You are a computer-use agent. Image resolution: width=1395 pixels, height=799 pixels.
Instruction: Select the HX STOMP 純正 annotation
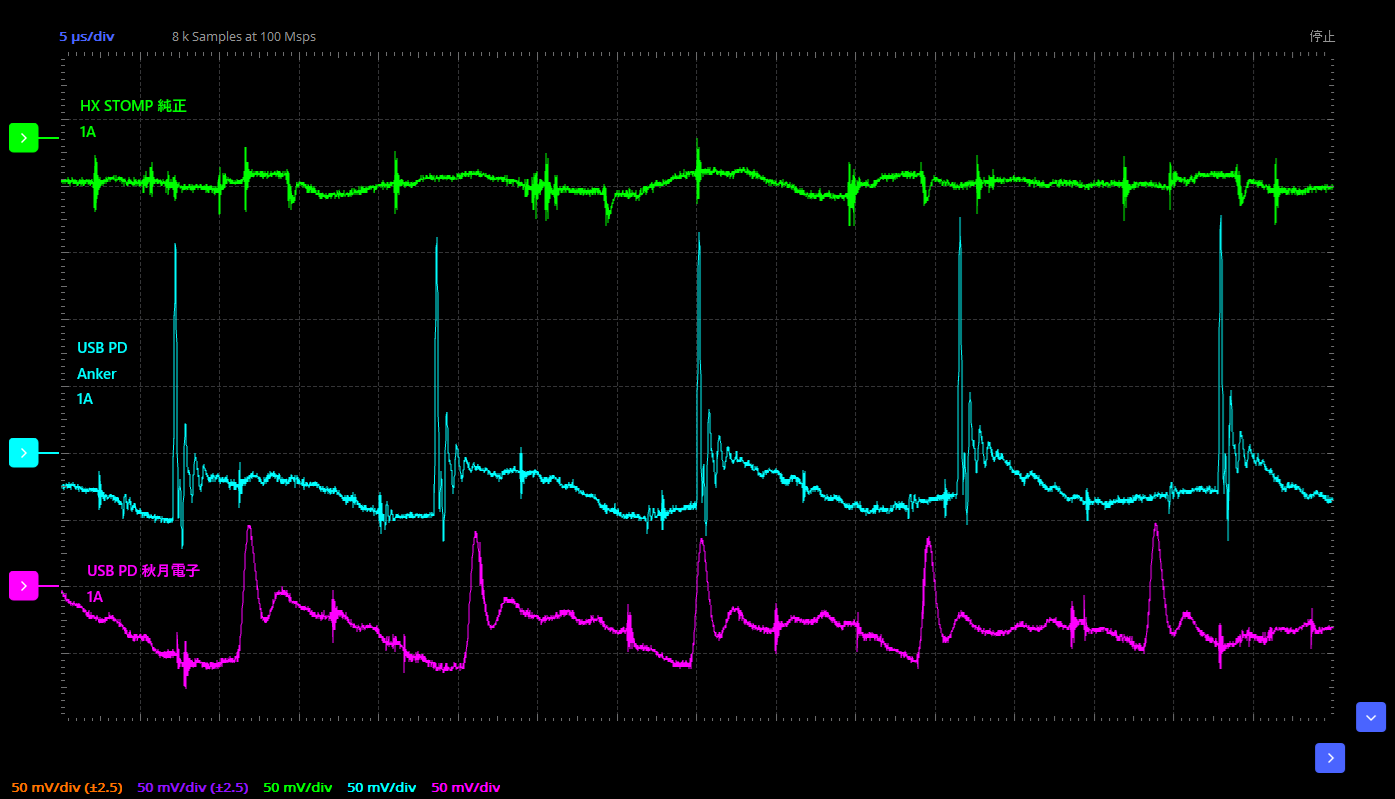click(x=133, y=106)
